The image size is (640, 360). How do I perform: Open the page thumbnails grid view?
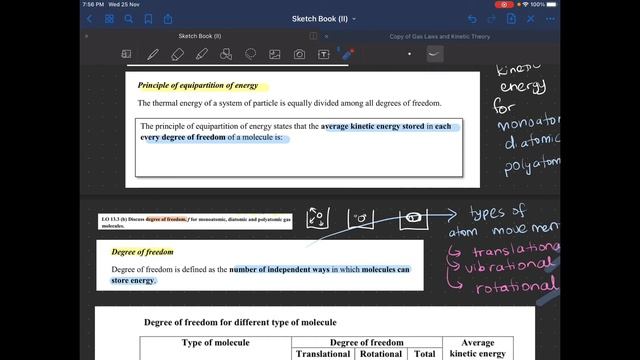point(109,19)
